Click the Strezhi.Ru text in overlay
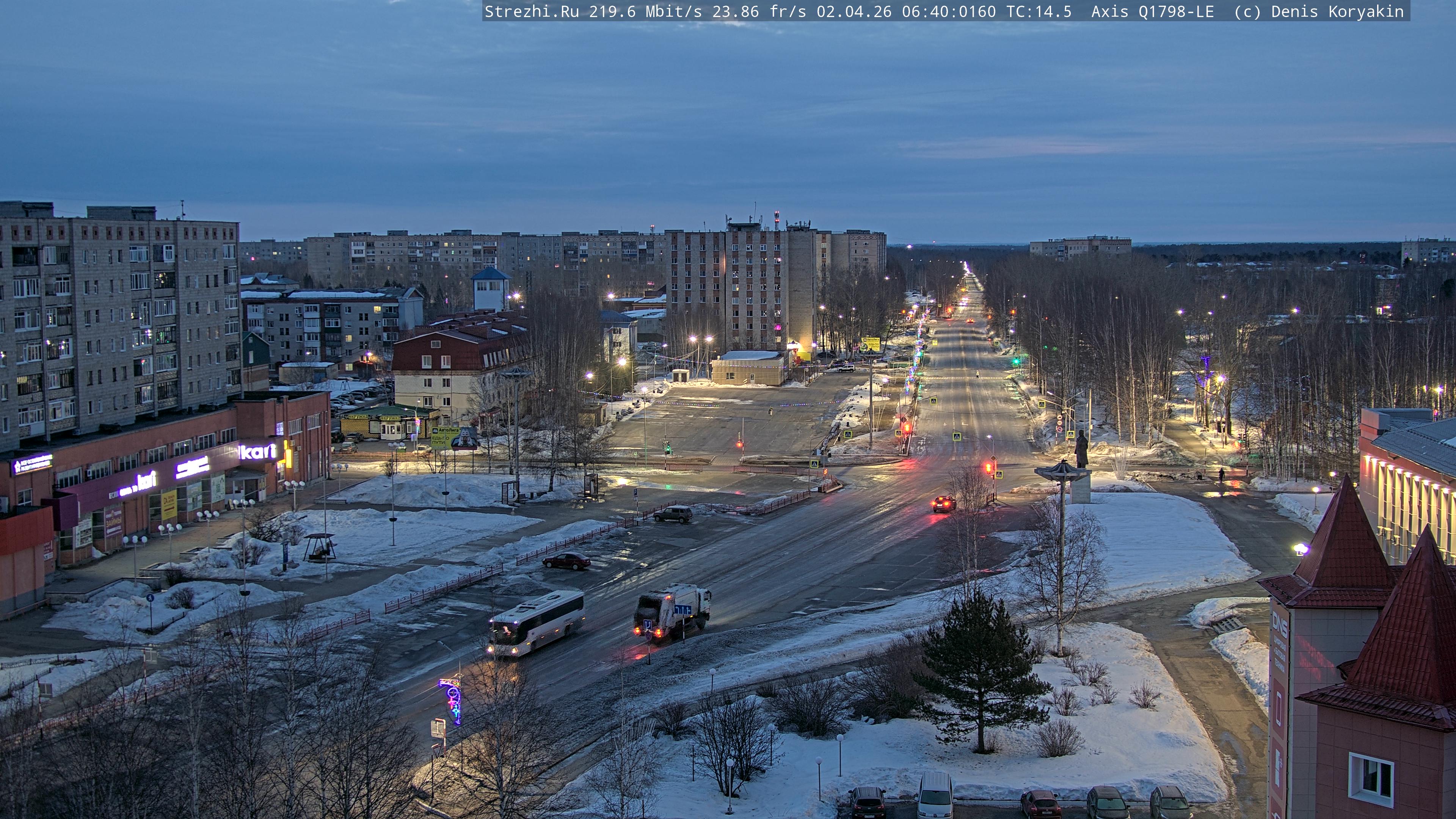Image resolution: width=1456 pixels, height=819 pixels. pyautogui.click(x=531, y=12)
